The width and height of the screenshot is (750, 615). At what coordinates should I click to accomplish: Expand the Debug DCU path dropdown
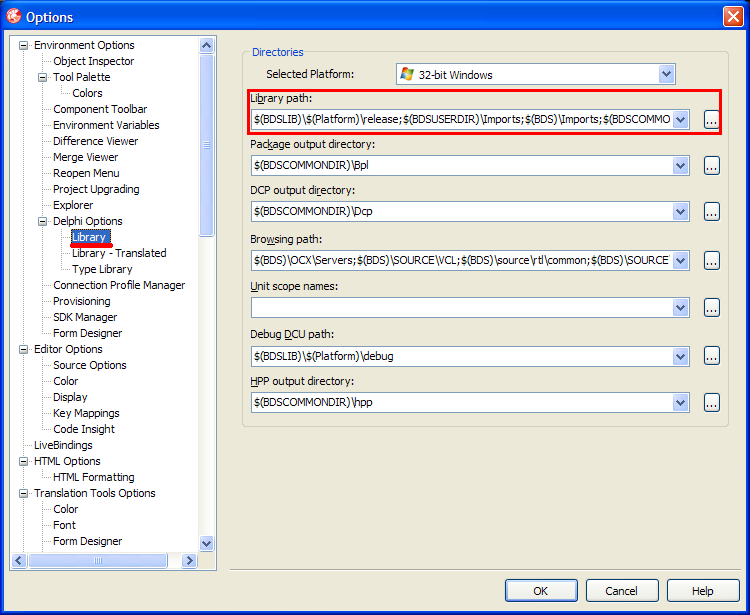[x=680, y=356]
